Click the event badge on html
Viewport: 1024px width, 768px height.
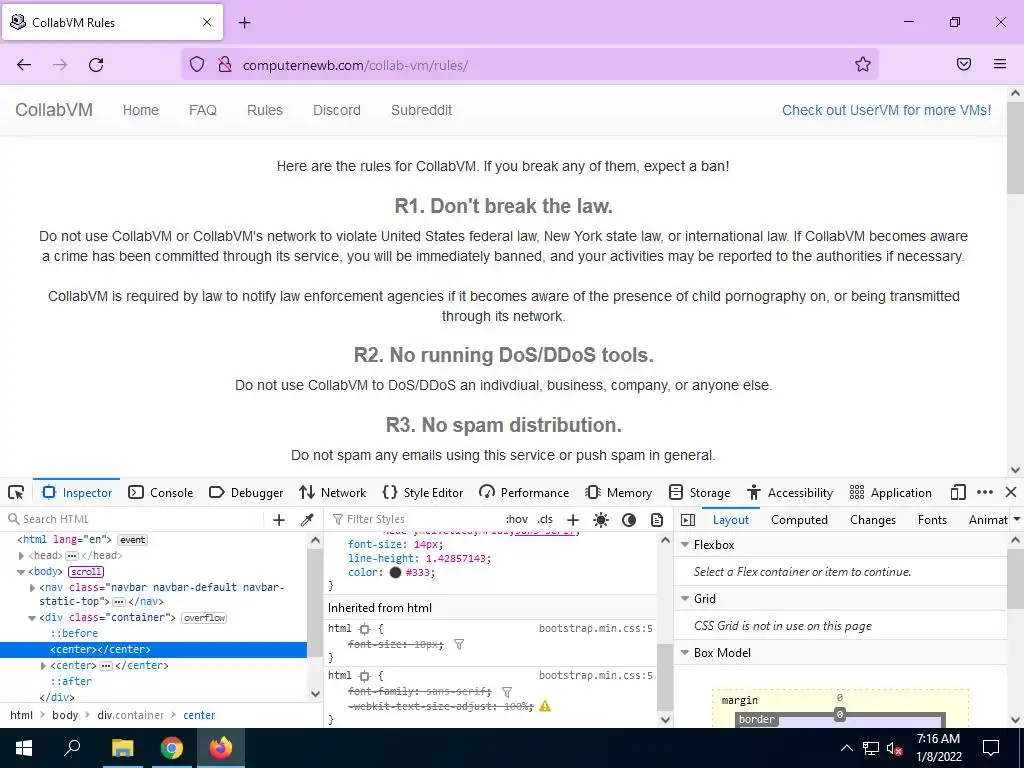coord(133,540)
